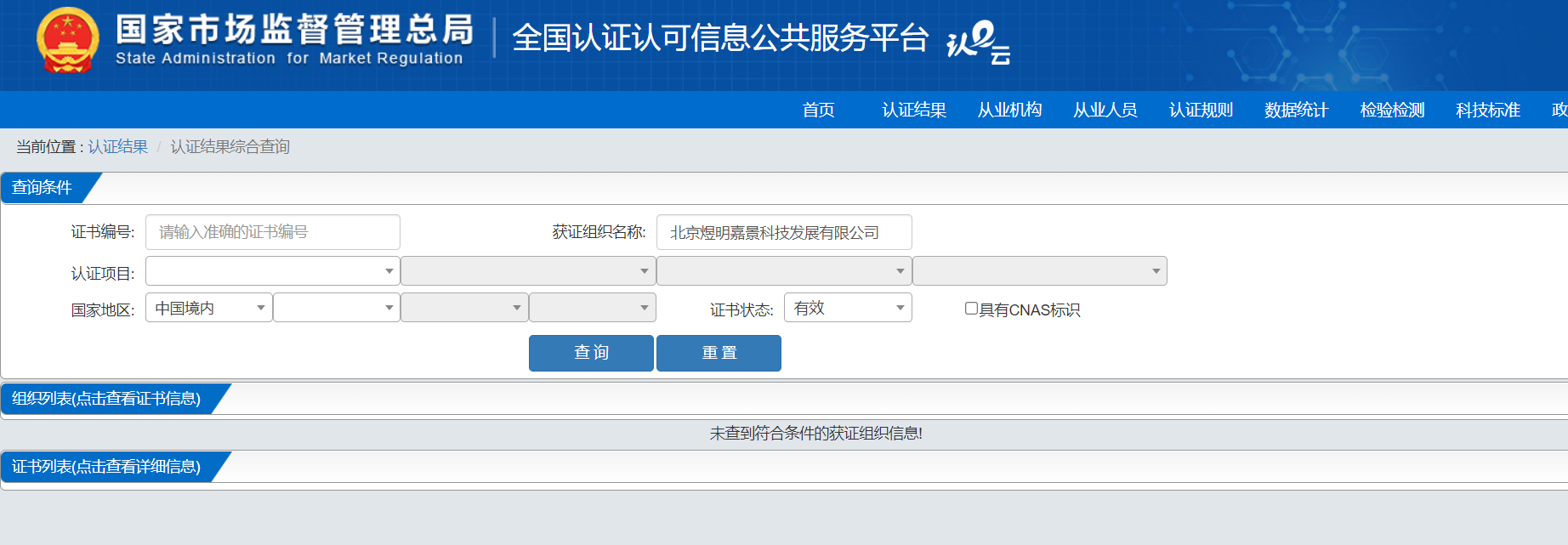
Task: Select 从业人员 navigation item
Action: 1105,110
